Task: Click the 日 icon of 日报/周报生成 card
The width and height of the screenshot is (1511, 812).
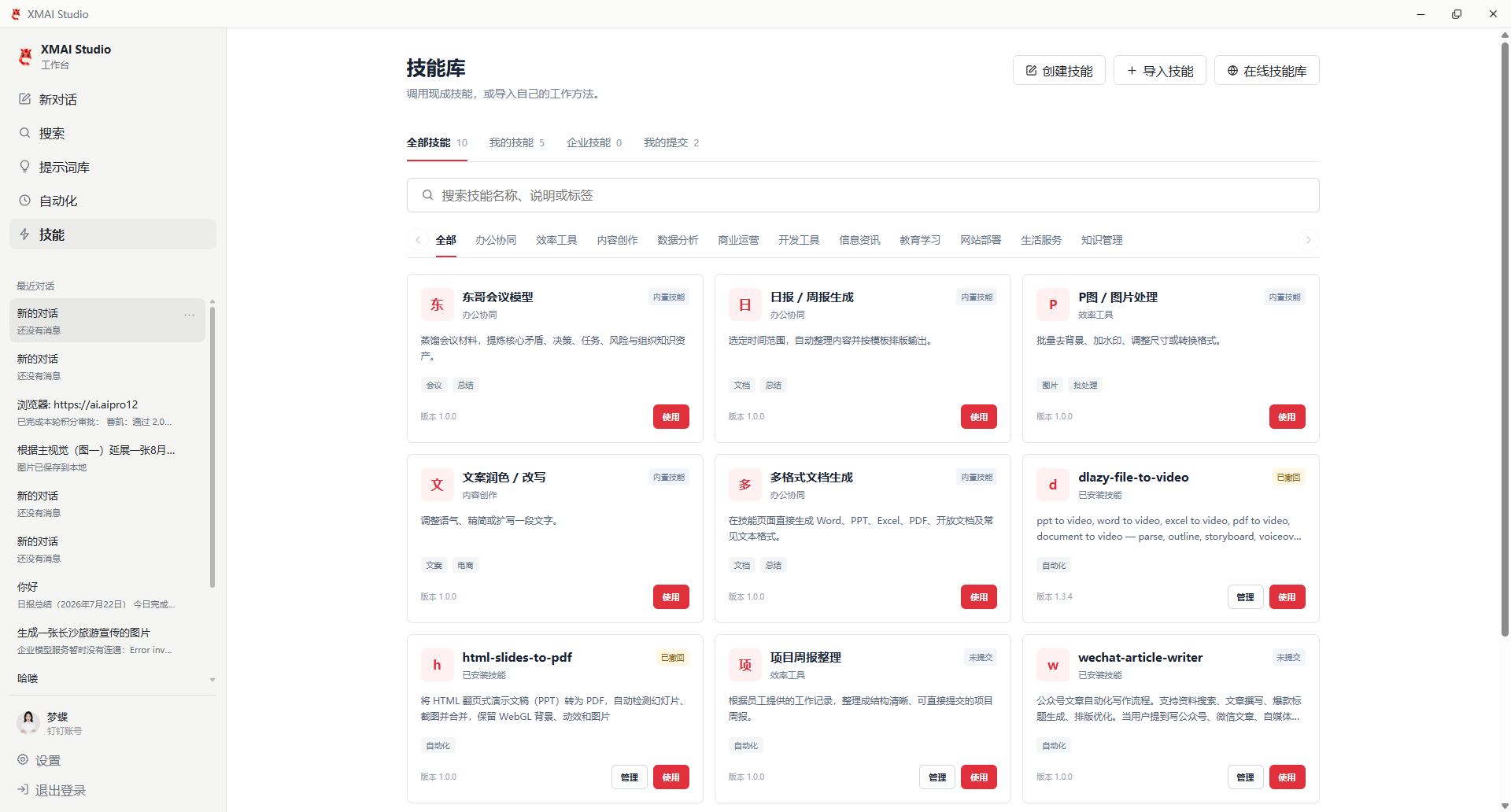Action: coord(744,305)
